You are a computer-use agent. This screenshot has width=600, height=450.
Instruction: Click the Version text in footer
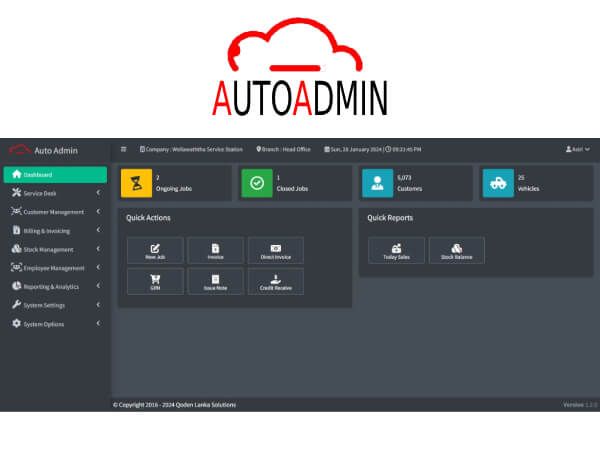pyautogui.click(x=580, y=404)
